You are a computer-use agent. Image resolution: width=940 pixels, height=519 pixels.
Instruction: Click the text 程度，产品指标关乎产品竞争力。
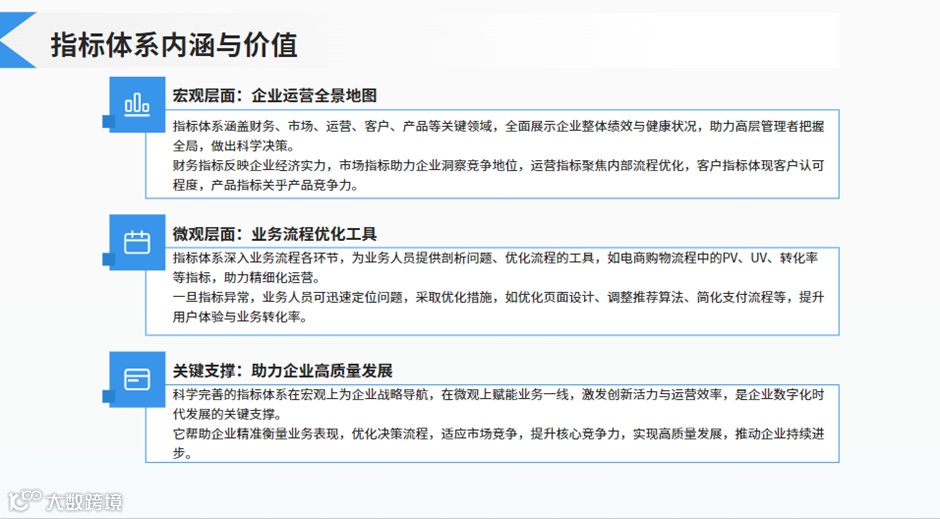[266, 185]
